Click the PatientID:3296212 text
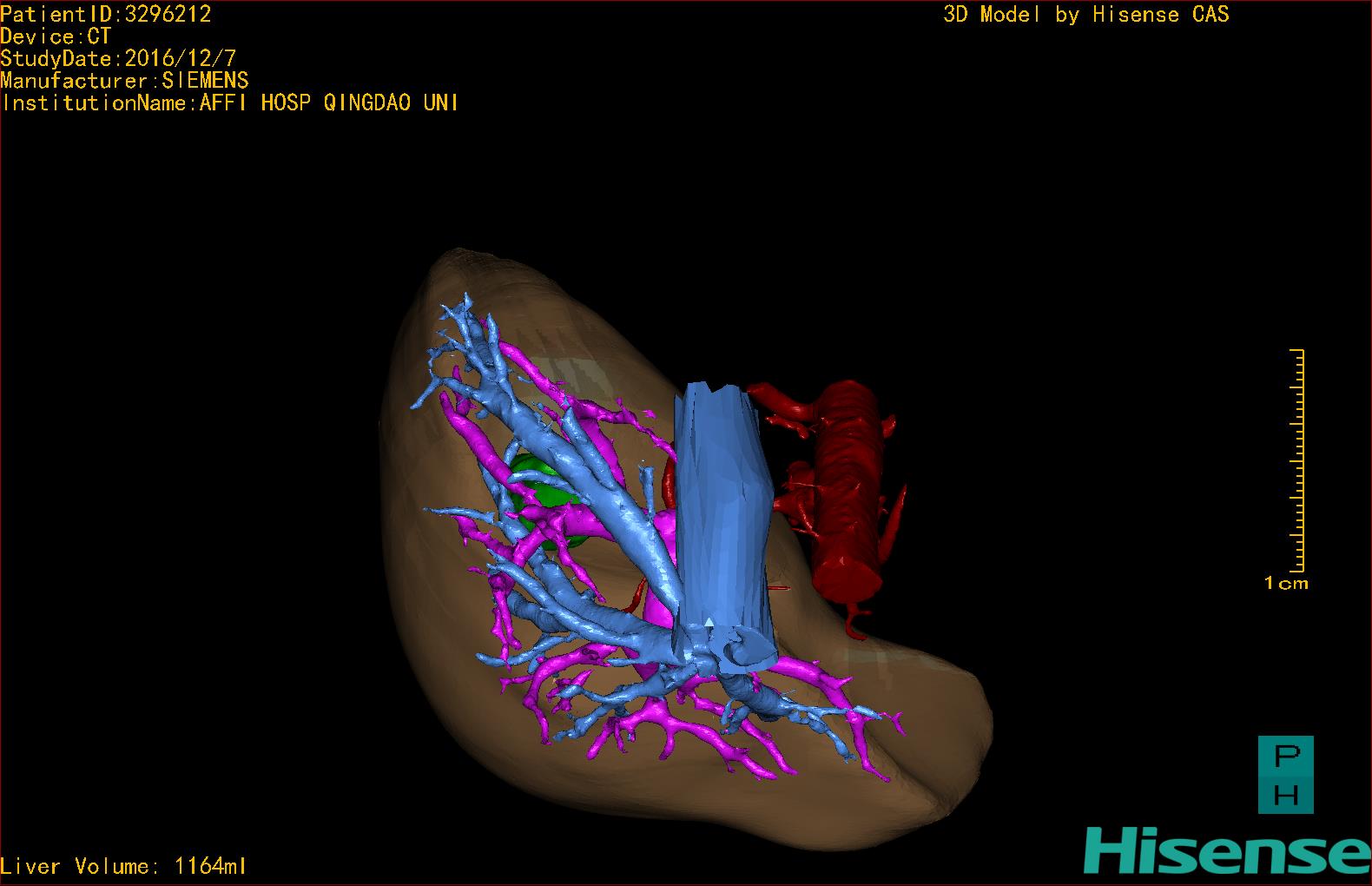The width and height of the screenshot is (1372, 886). [x=106, y=14]
